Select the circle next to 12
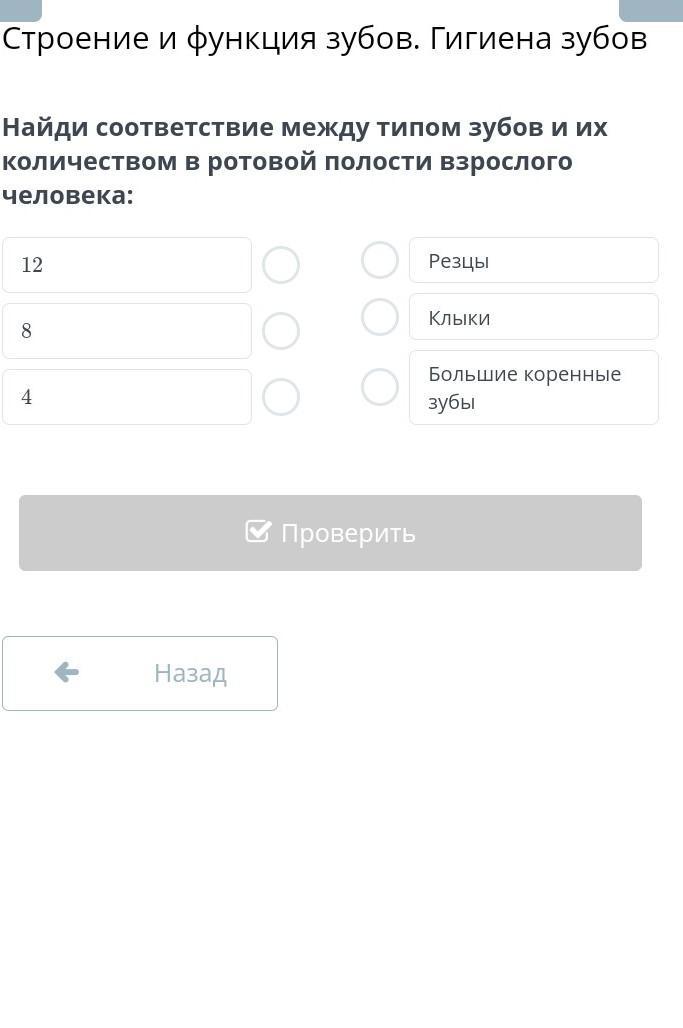The height and width of the screenshot is (1028, 683). pyautogui.click(x=281, y=265)
